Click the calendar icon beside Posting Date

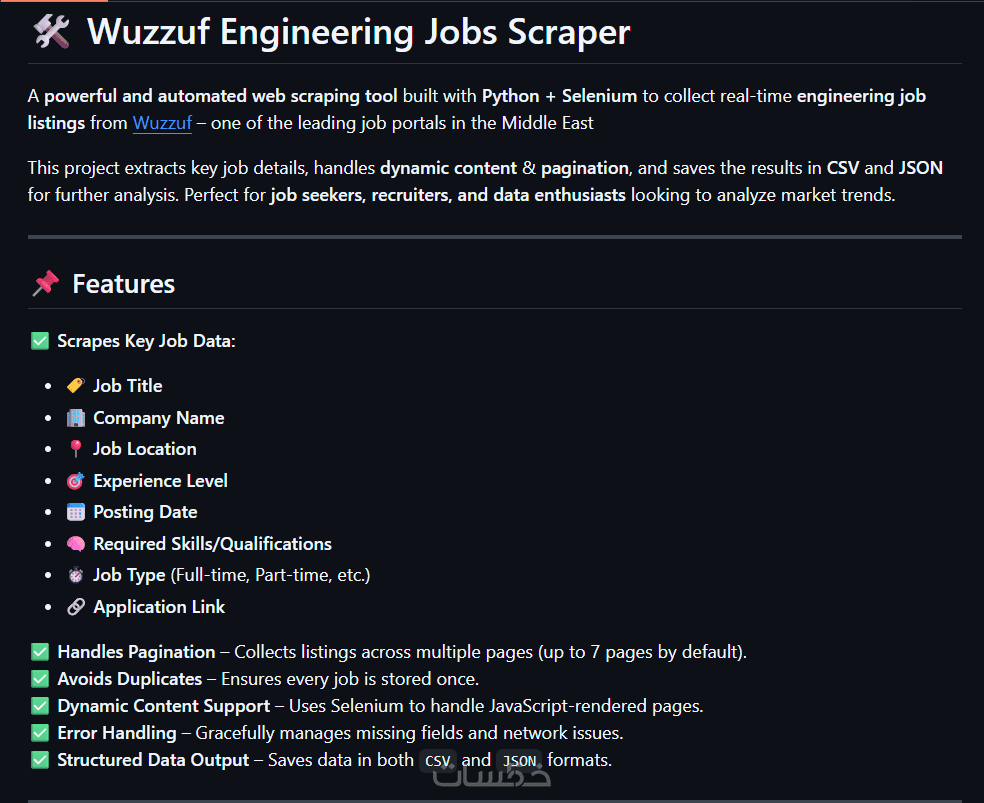[75, 512]
